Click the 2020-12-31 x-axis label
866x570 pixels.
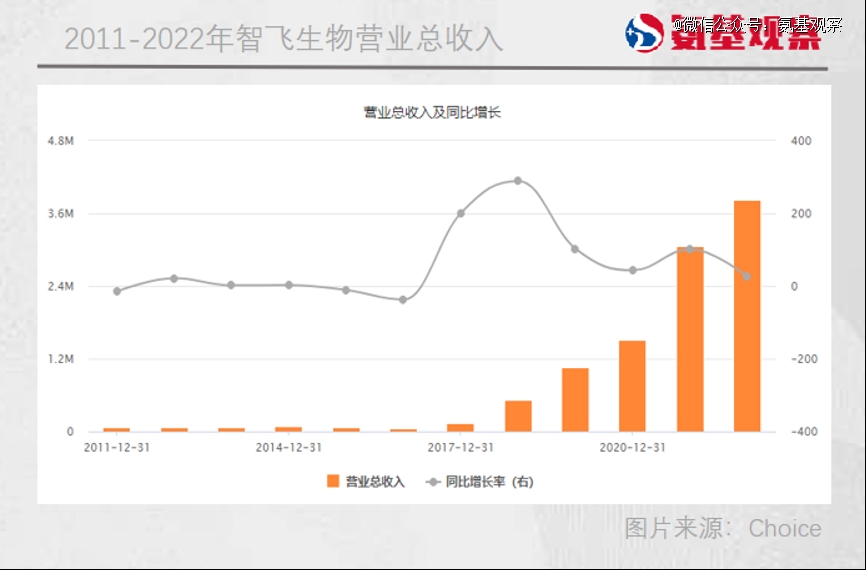coord(632,447)
